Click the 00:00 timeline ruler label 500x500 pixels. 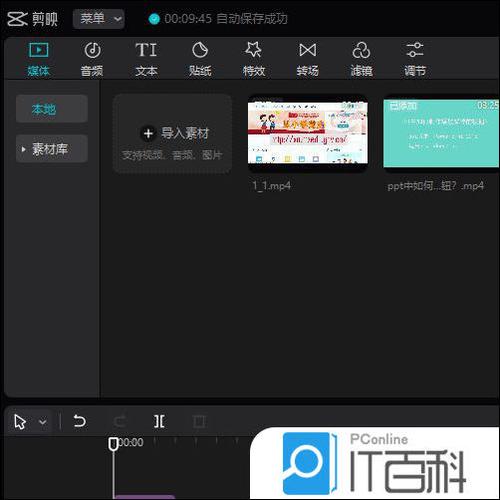[x=131, y=442]
